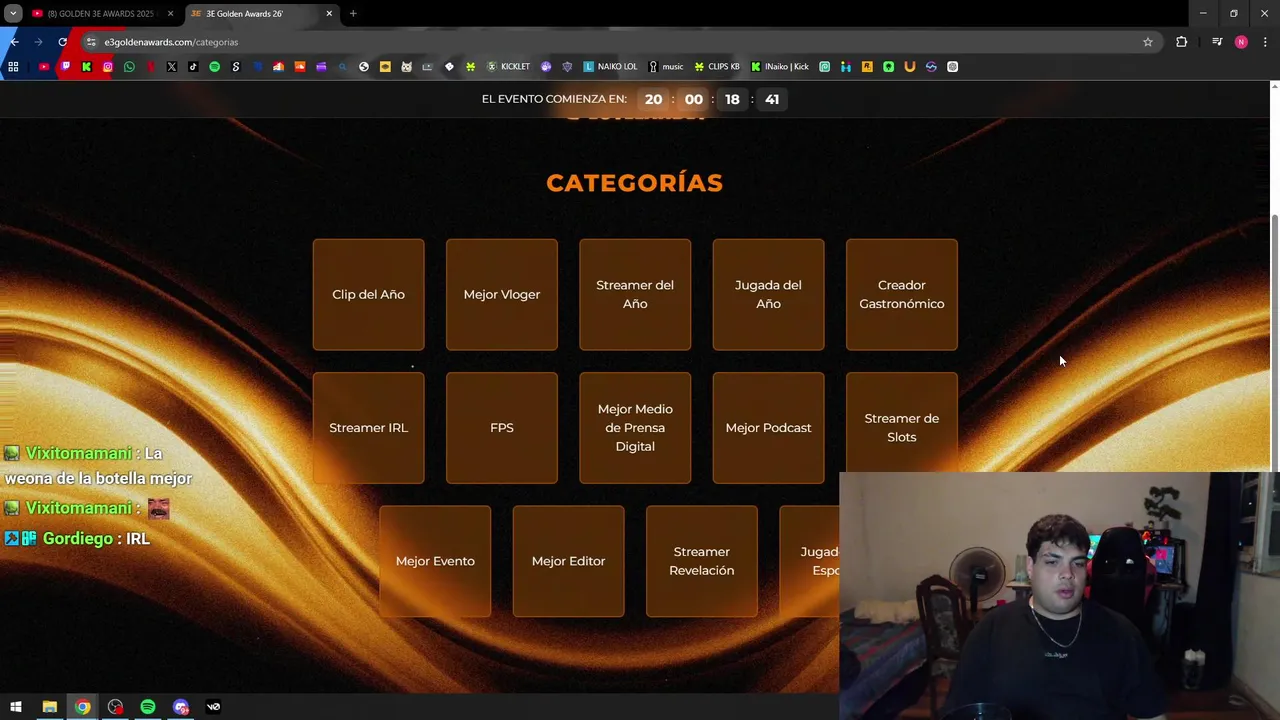Screen dimensions: 1280x720
Task: Open the Rockstar Games bookmark icon
Action: [x=867, y=67]
